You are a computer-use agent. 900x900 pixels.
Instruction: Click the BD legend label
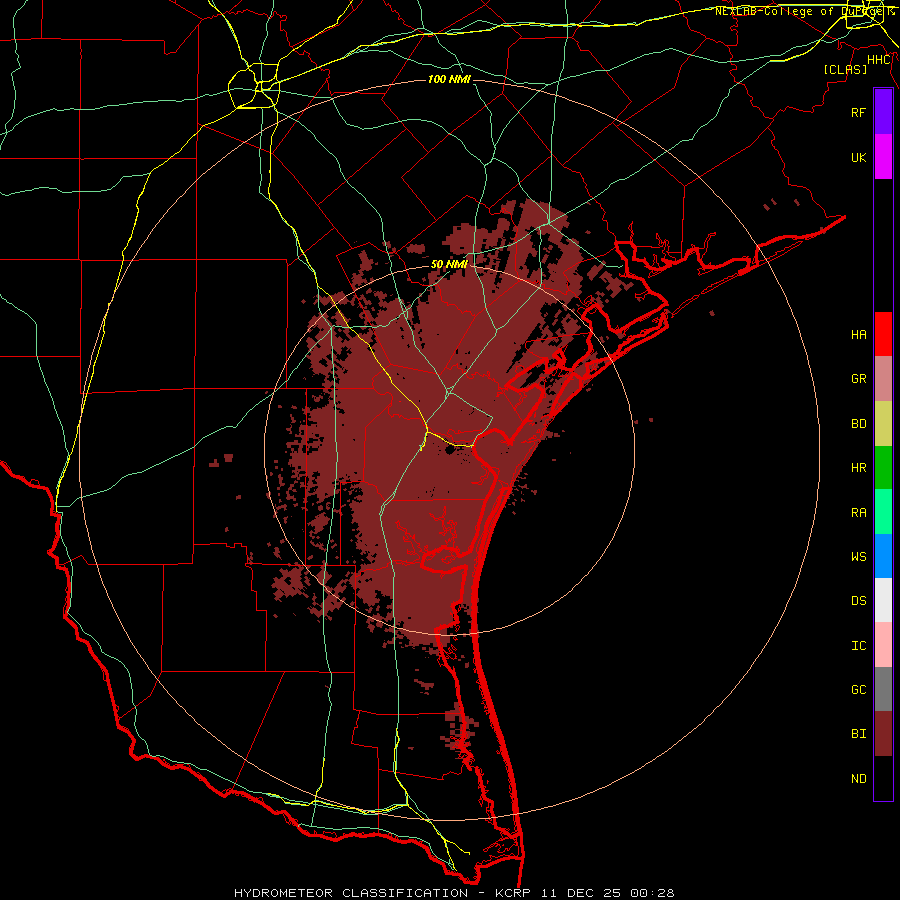(x=858, y=424)
